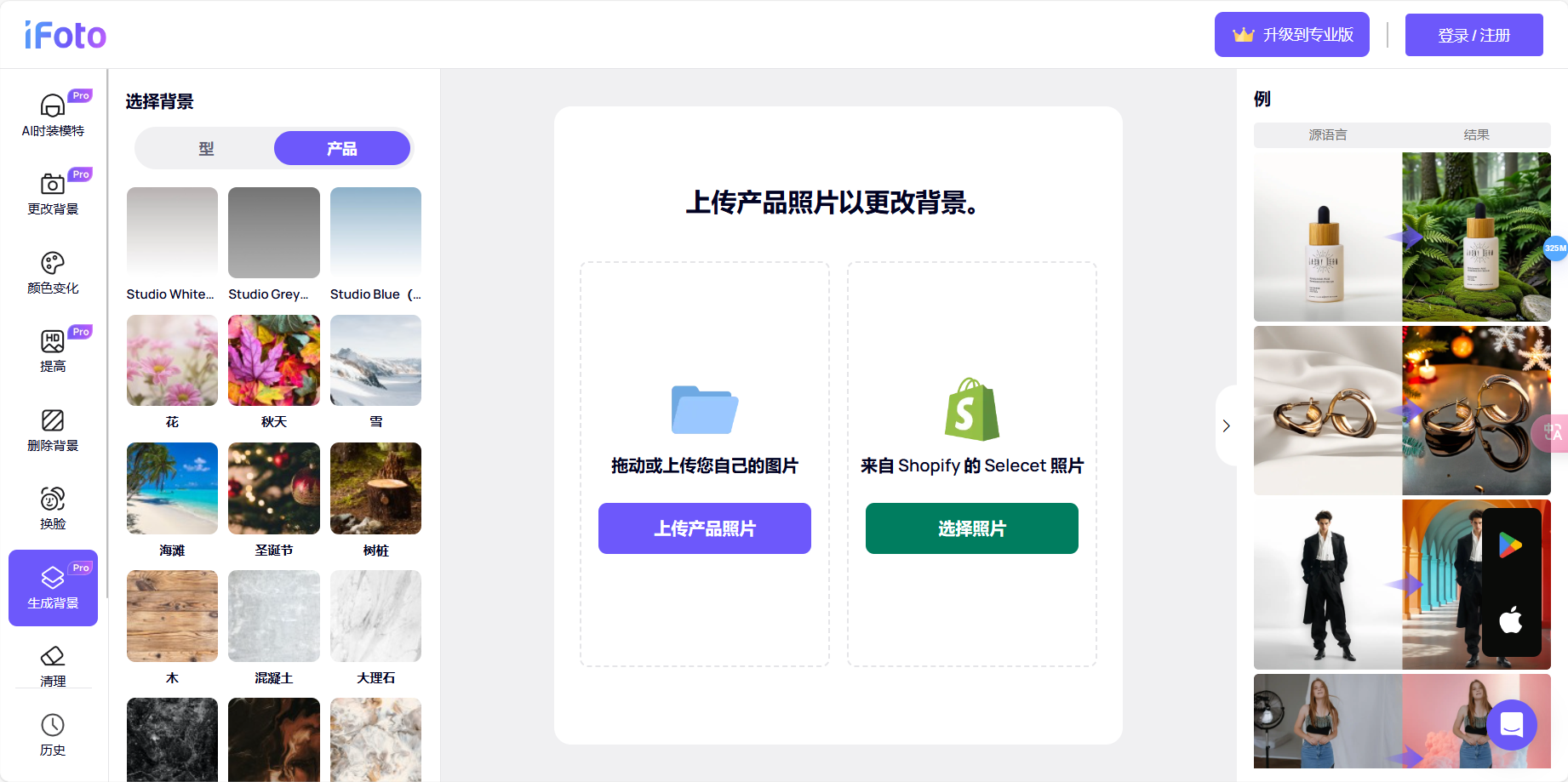
Task: Select the 花 flower background
Action: click(x=172, y=360)
